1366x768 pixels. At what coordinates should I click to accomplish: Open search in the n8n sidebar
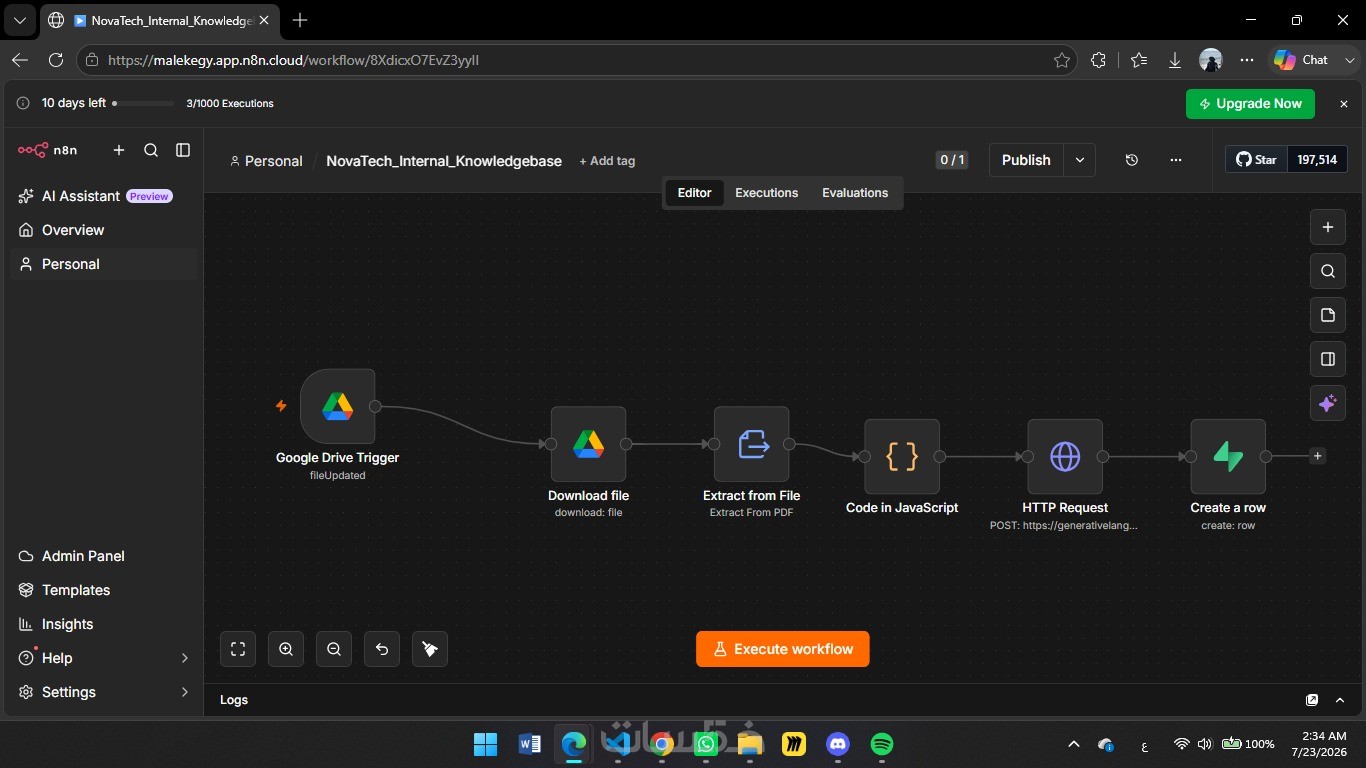151,150
